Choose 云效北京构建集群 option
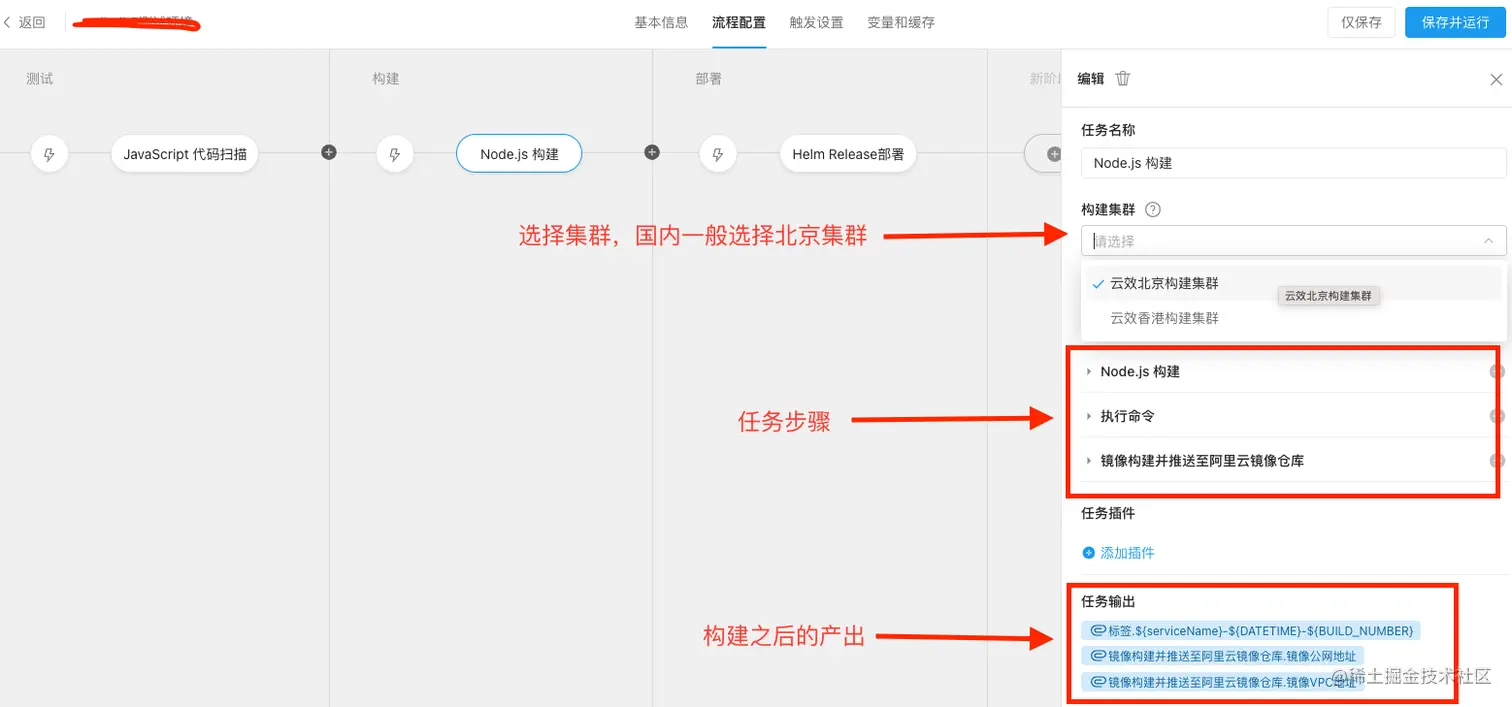Image resolution: width=1512 pixels, height=707 pixels. (1293, 283)
